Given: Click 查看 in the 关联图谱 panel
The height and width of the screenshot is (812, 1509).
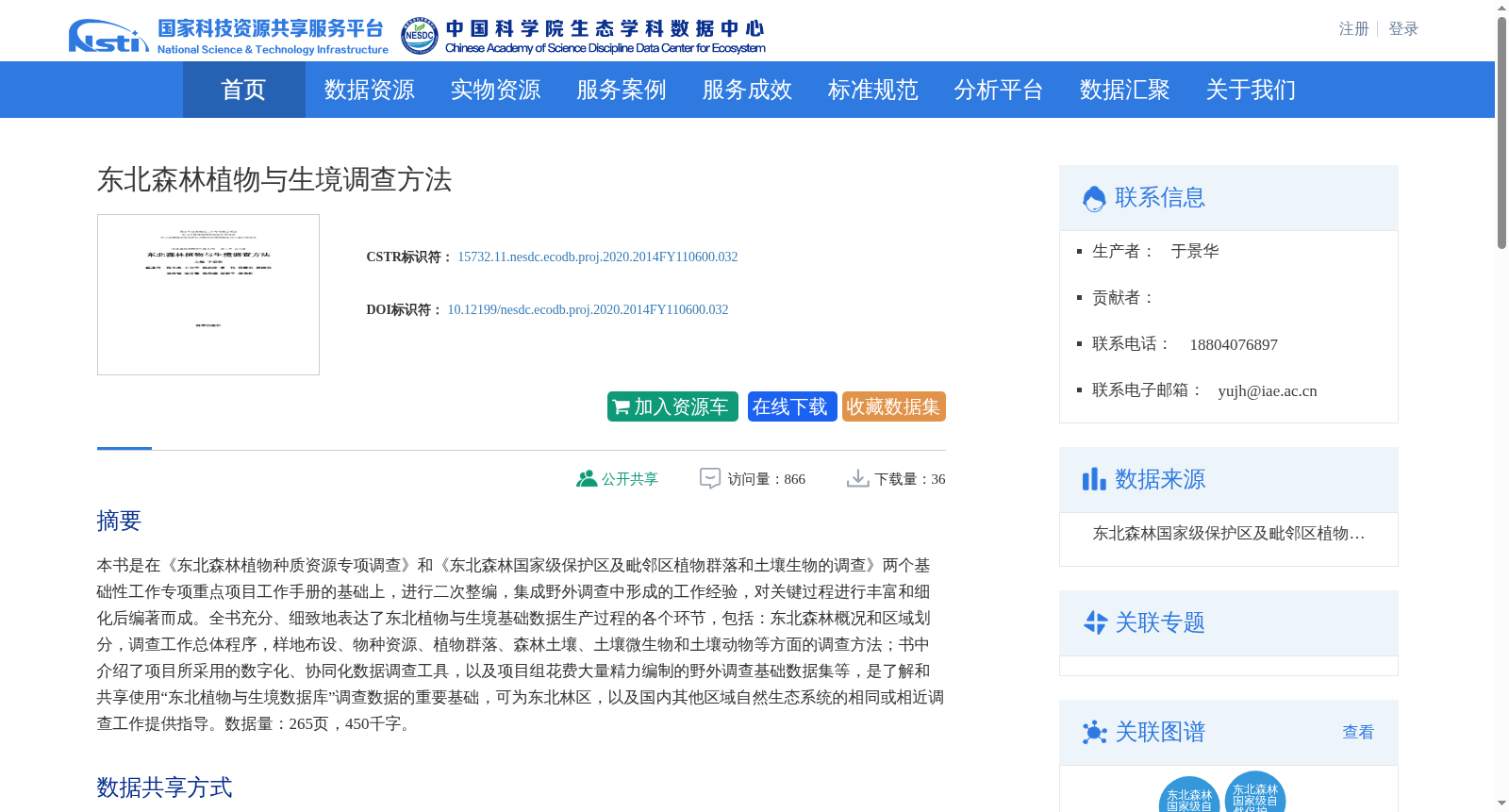Looking at the screenshot, I should pos(1358,732).
